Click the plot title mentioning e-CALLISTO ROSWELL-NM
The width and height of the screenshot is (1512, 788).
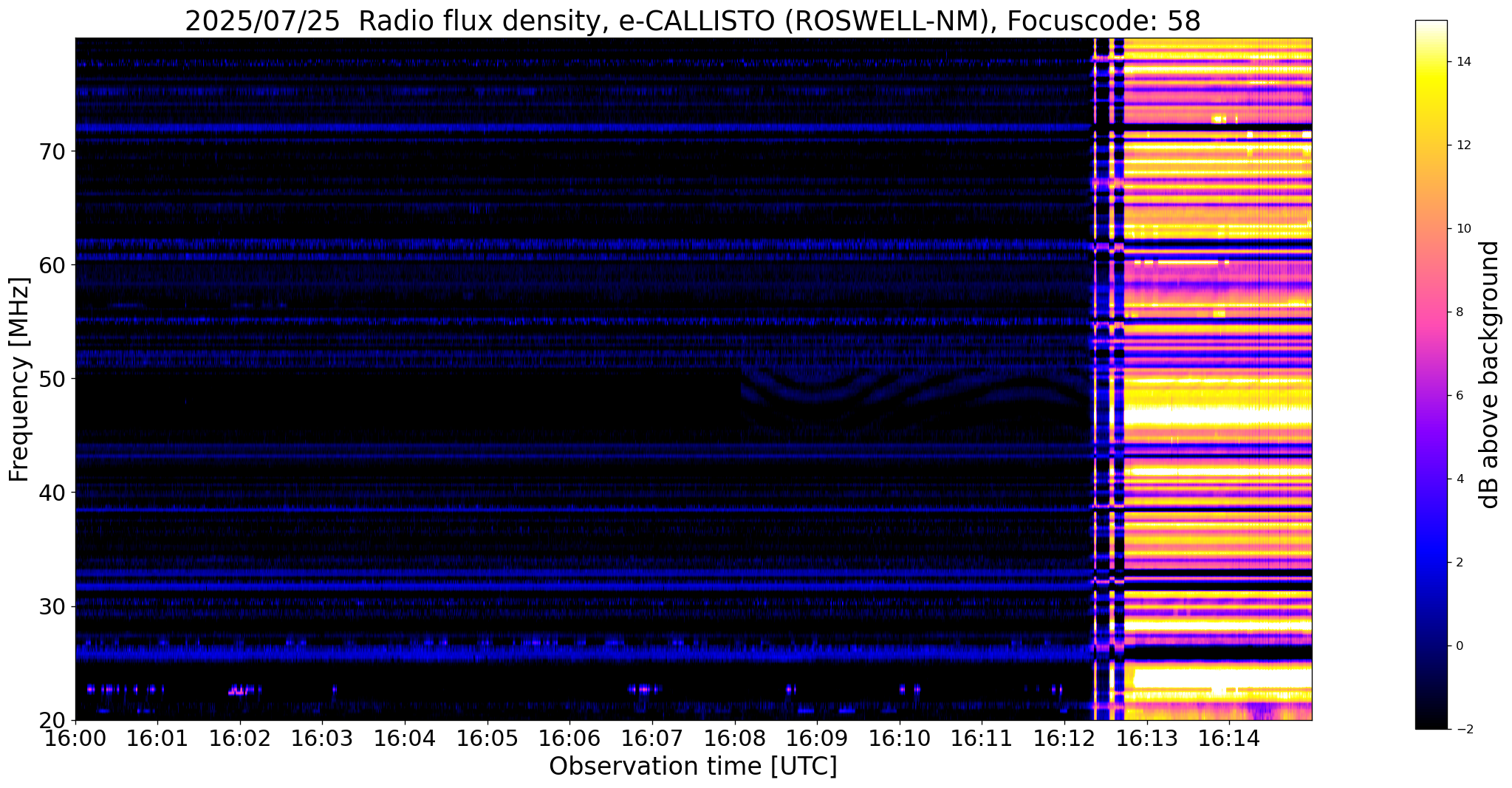[693, 21]
